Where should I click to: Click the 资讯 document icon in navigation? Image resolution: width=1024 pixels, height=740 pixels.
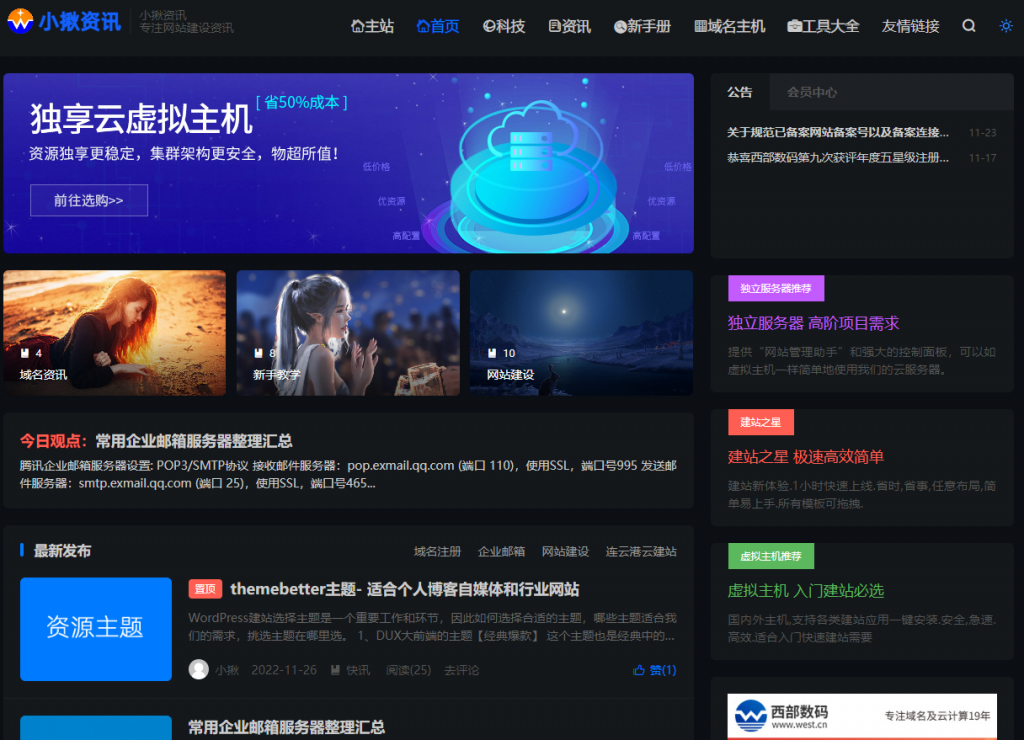click(553, 26)
